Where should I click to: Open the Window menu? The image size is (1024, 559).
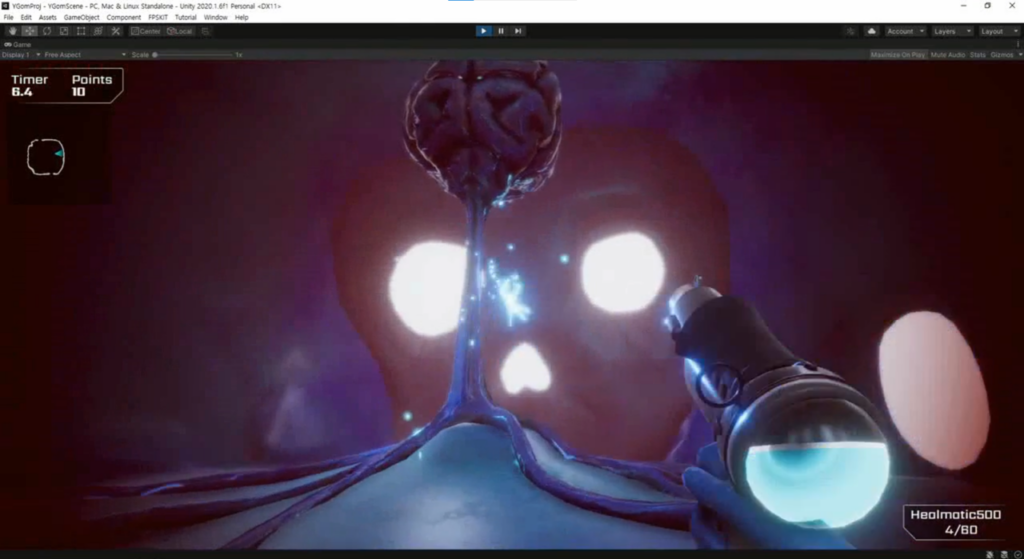tap(216, 18)
